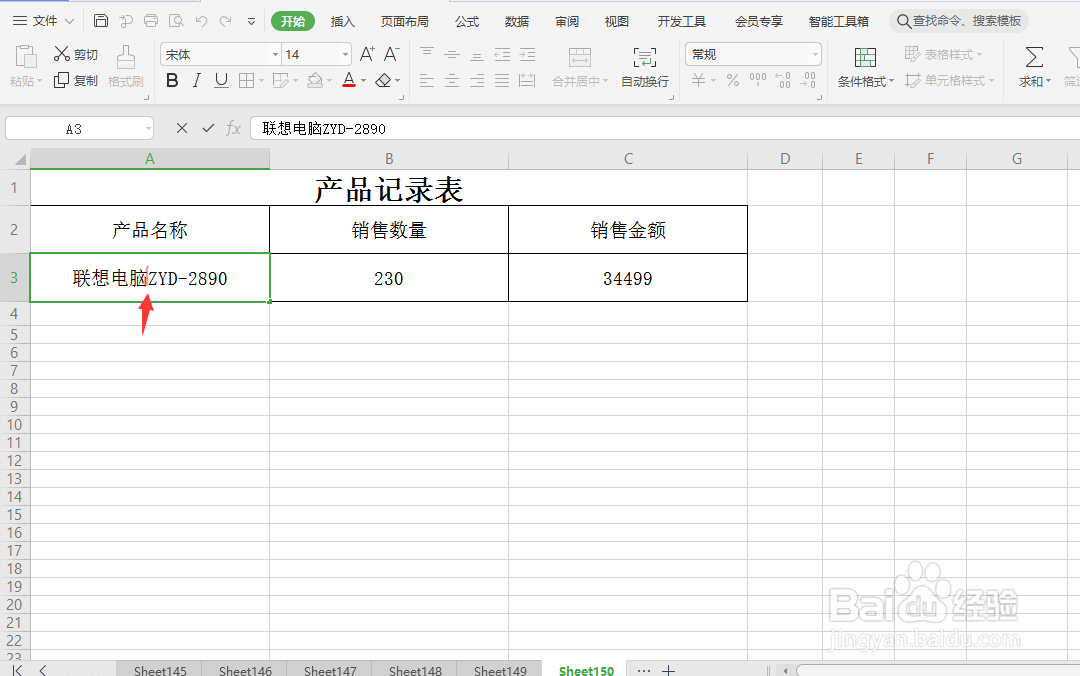
Task: Align text to top
Action: point(427,54)
